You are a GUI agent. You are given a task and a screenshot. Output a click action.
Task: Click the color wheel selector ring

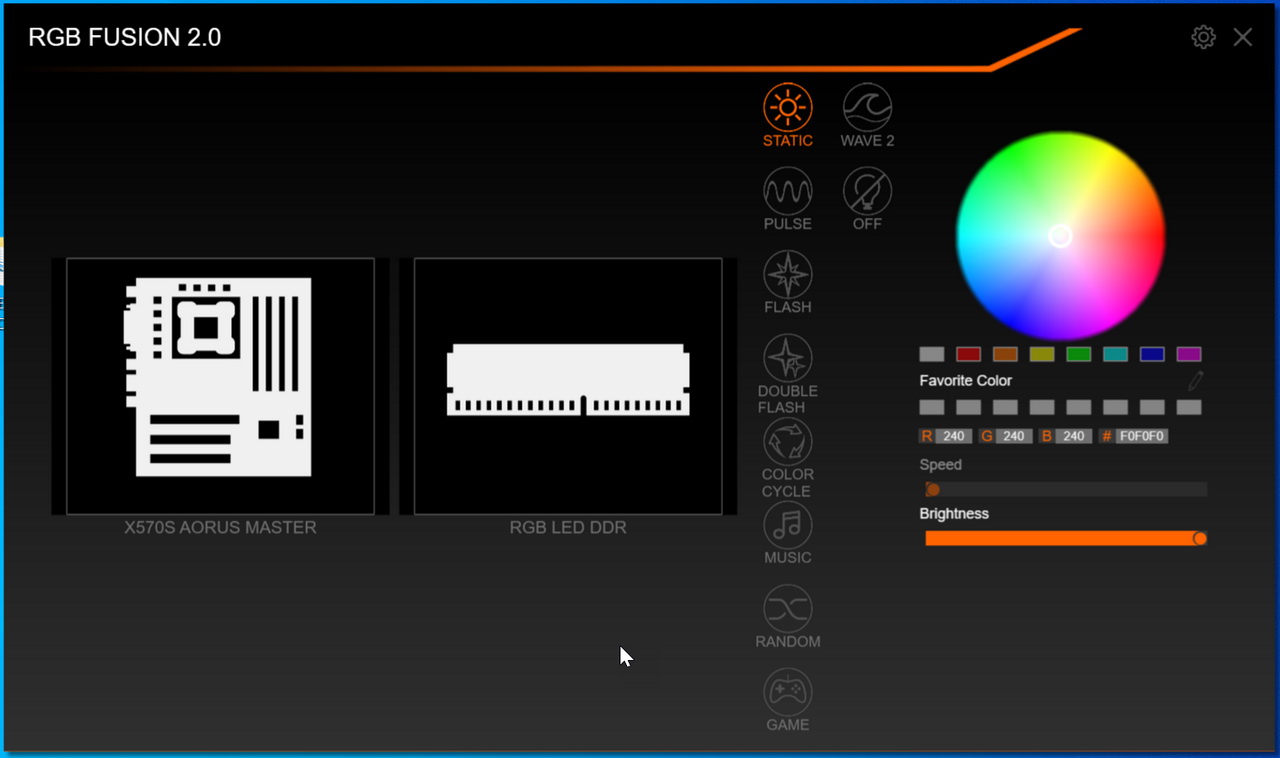click(x=1061, y=236)
